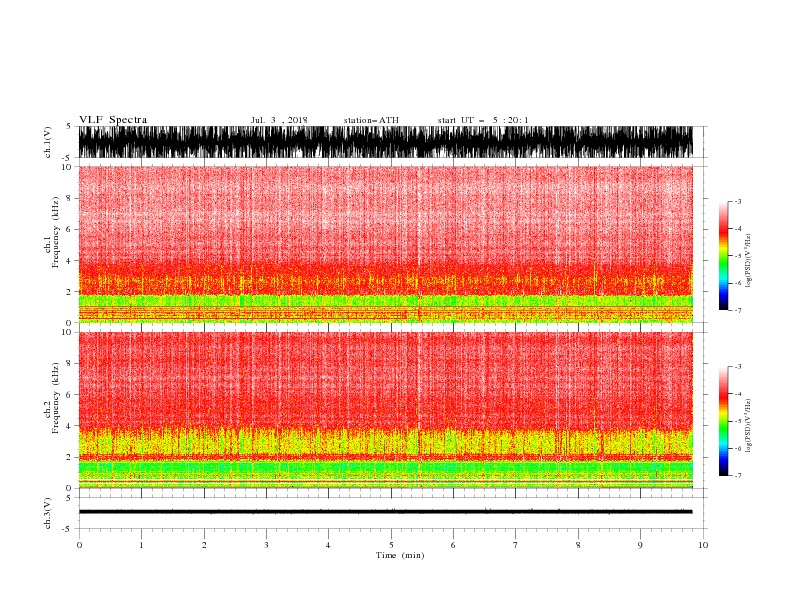Click time axis tick label "7"
The image size is (792, 612).
516,545
